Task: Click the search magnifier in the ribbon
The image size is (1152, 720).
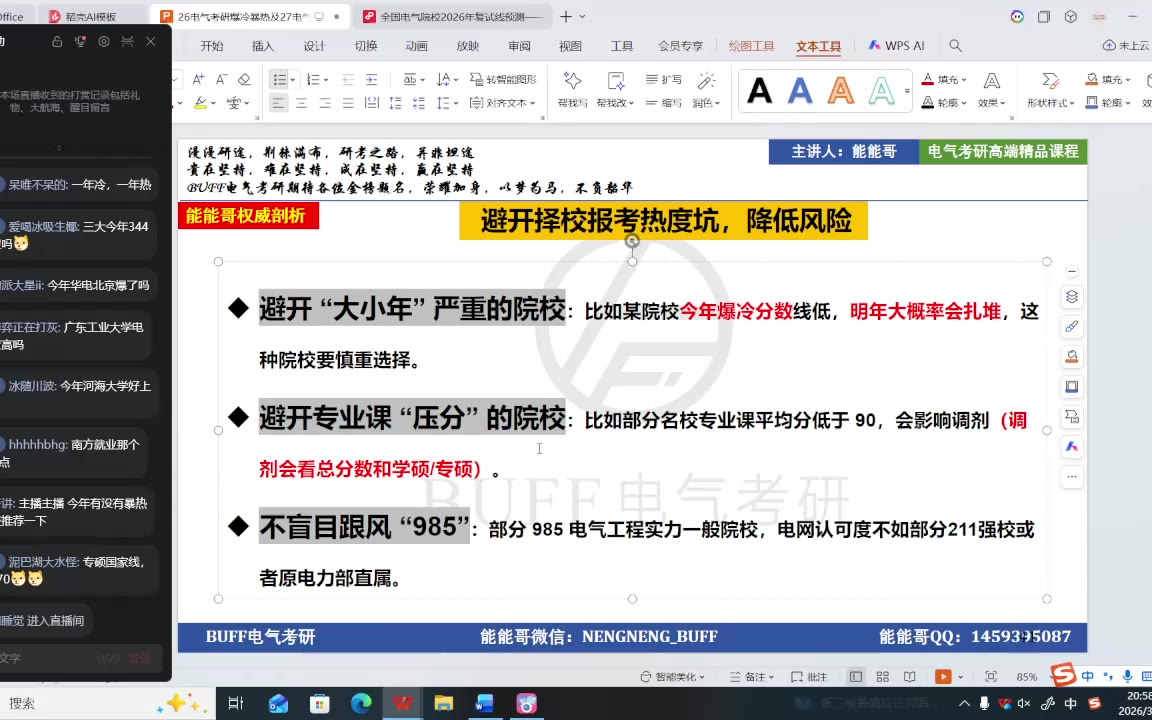Action: click(x=955, y=46)
